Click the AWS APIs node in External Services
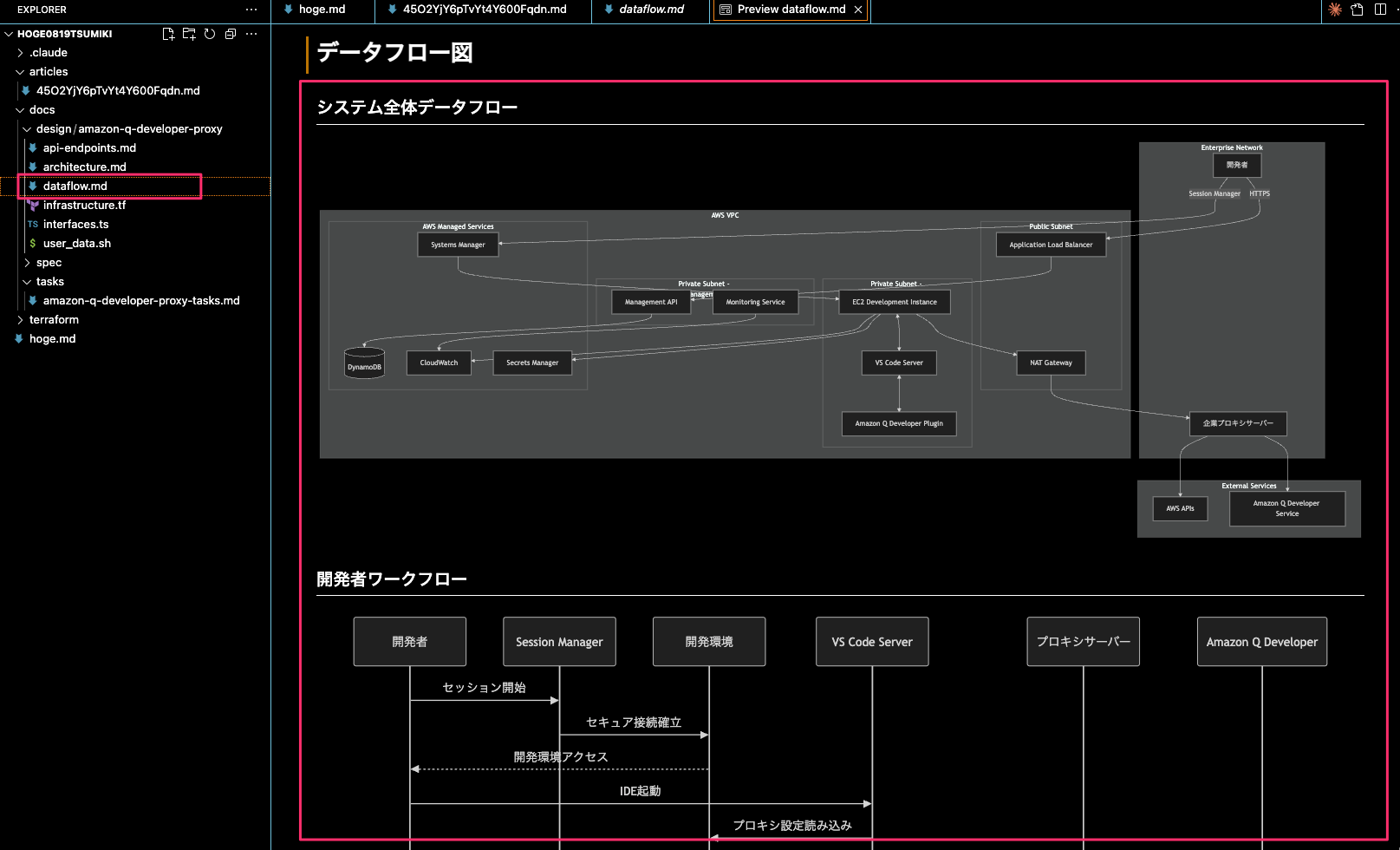The height and width of the screenshot is (850, 1400). pyautogui.click(x=1180, y=508)
